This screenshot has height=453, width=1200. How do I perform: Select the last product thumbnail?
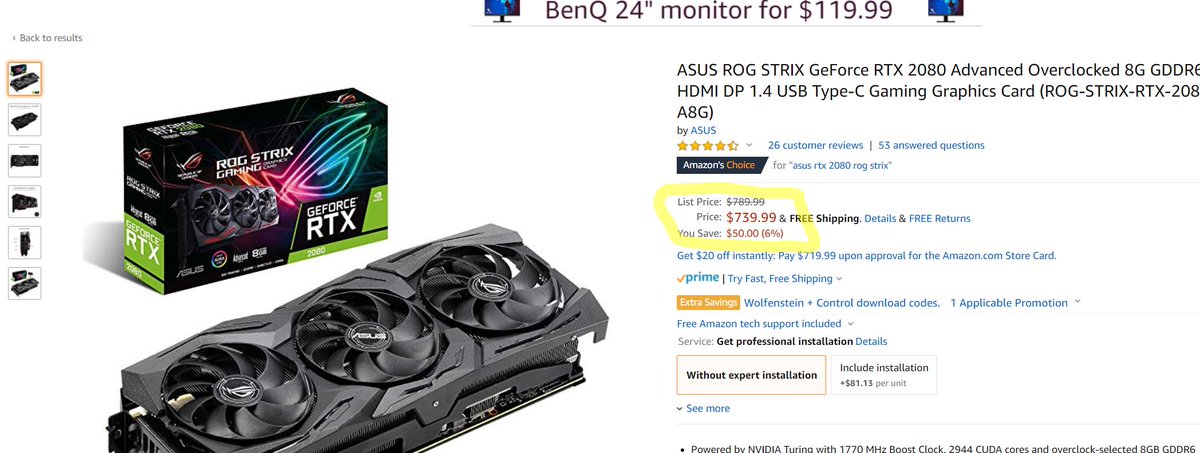pos(25,283)
